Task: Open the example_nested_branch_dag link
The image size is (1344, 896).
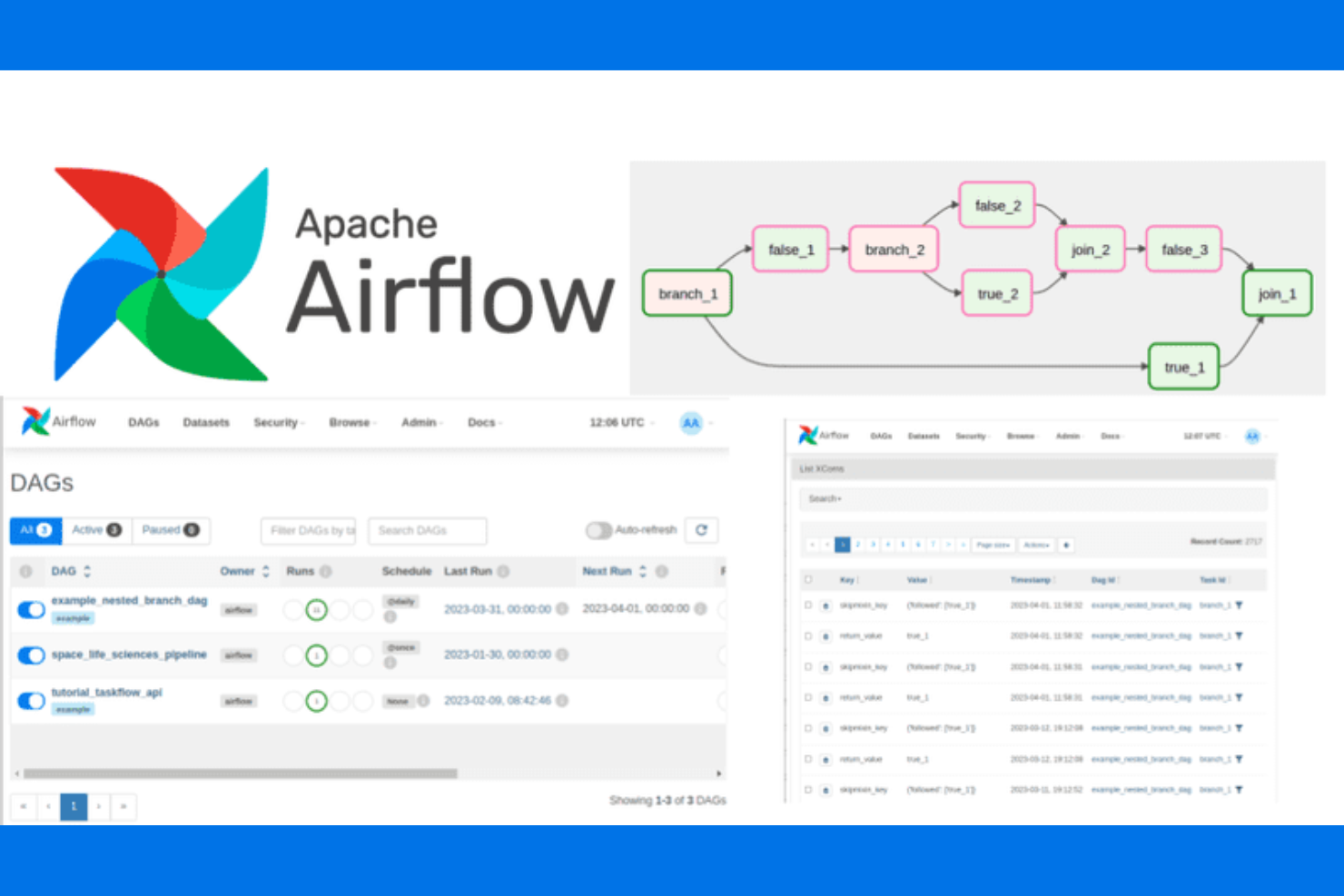Action: (129, 601)
